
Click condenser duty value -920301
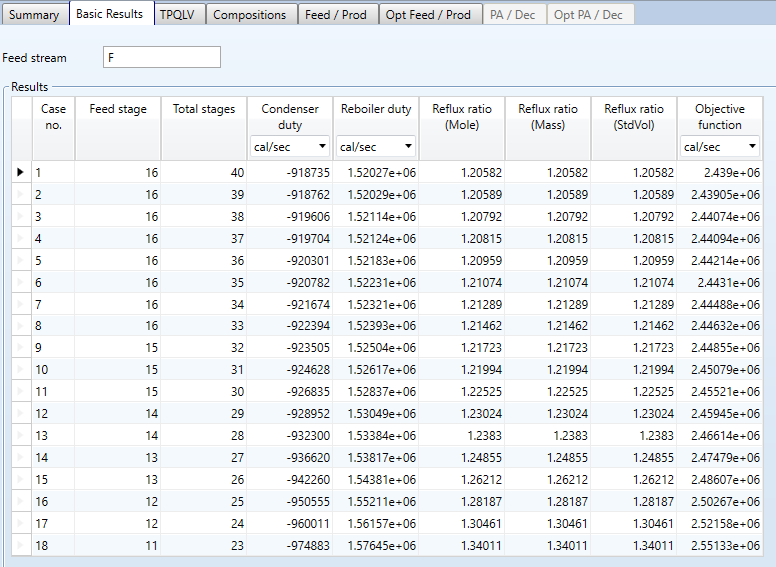(x=290, y=260)
